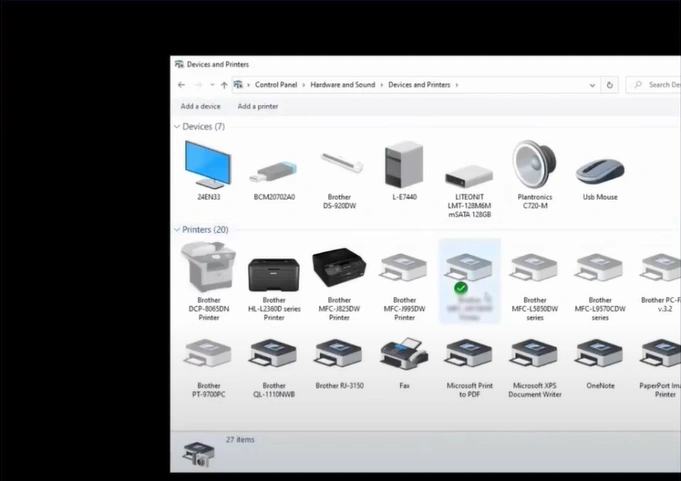Select the Brother HL-L2360D series printer

click(x=274, y=271)
